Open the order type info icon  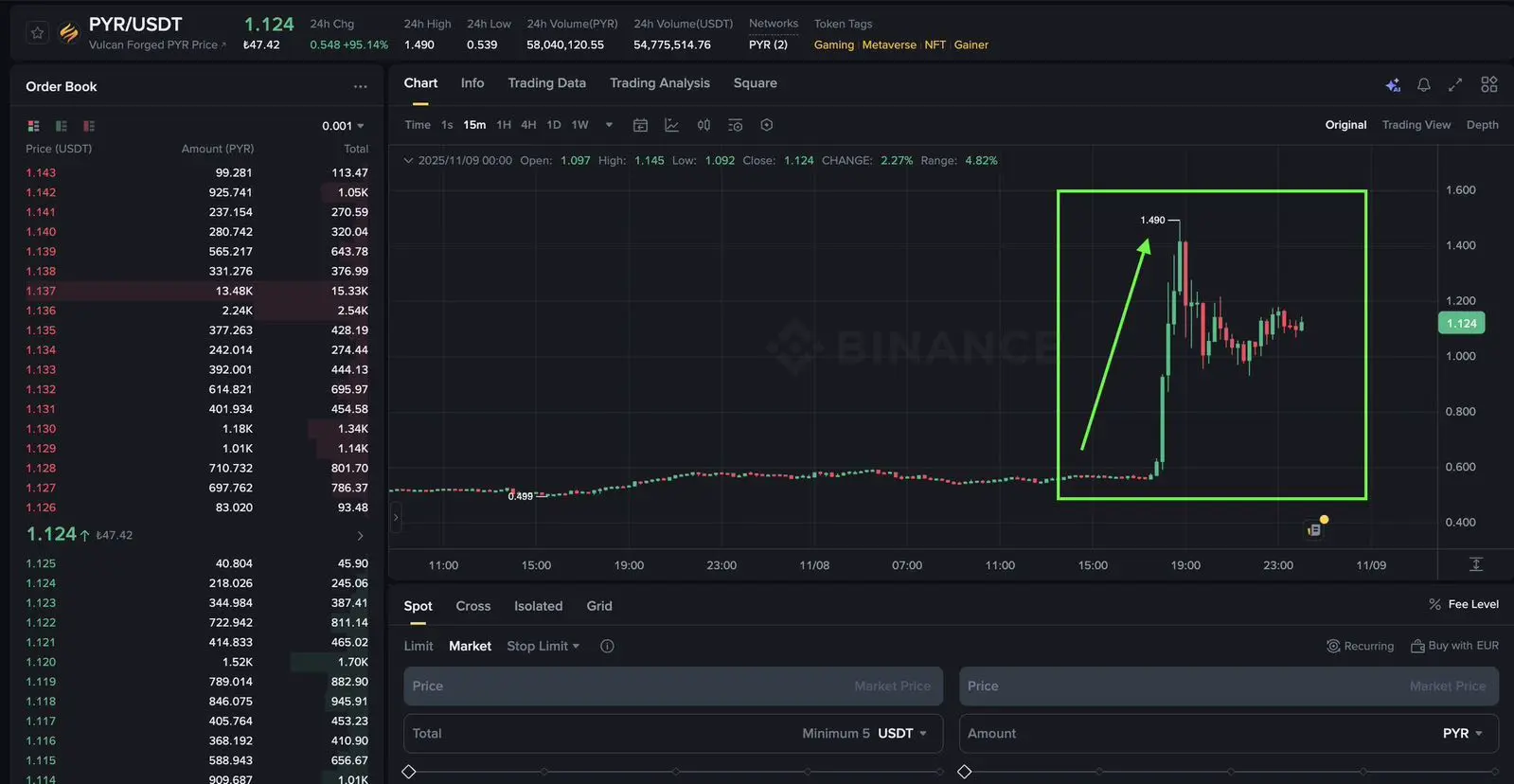pyautogui.click(x=607, y=646)
